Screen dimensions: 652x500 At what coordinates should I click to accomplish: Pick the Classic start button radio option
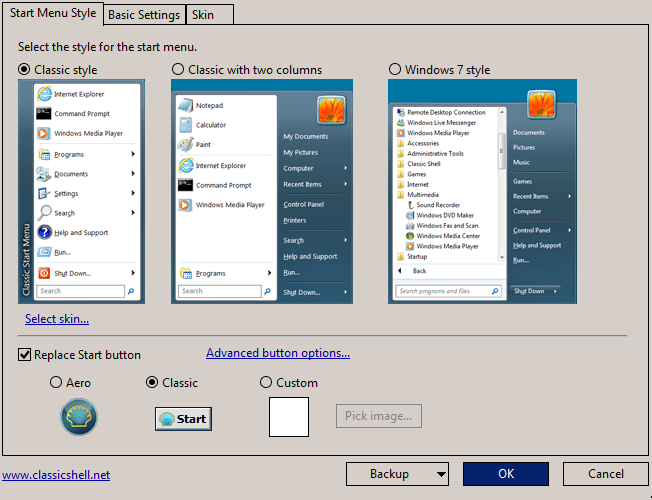pos(152,382)
